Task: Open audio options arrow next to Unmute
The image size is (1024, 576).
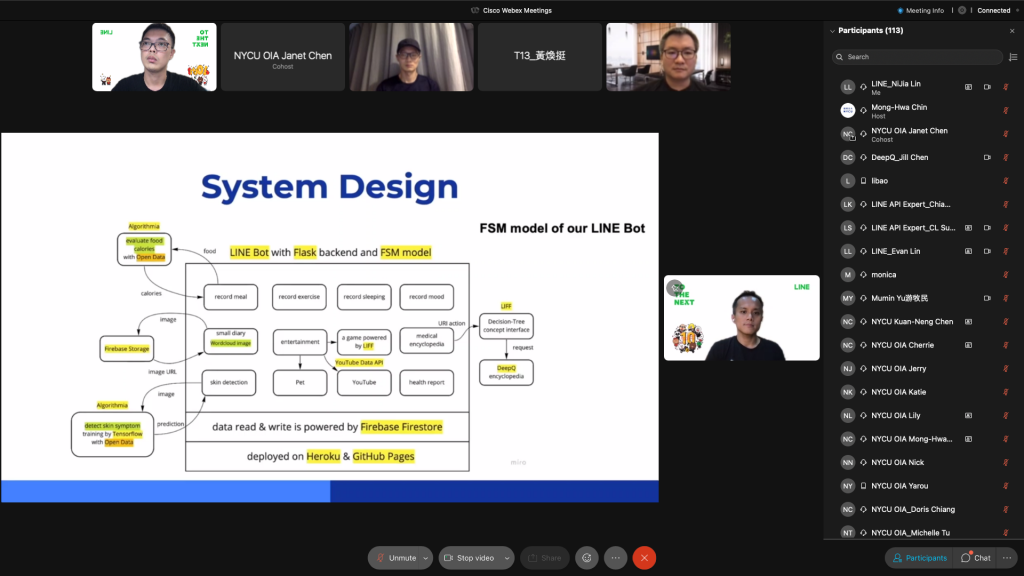Action: click(x=426, y=558)
